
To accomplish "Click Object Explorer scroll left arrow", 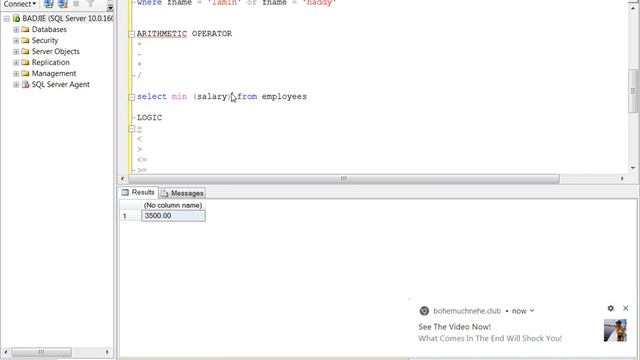I will 5,352.
